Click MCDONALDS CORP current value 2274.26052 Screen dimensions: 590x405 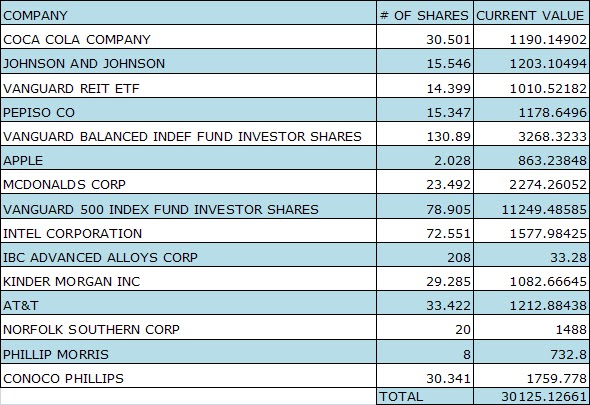(x=531, y=182)
